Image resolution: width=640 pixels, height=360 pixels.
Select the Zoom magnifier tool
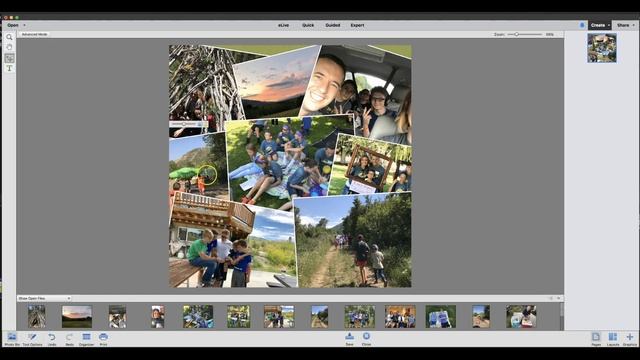coord(9,37)
